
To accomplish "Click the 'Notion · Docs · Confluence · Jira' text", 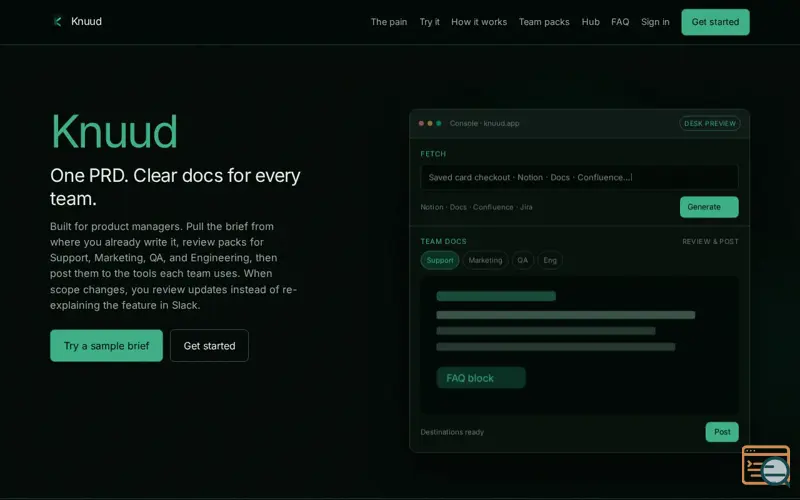I will 476,207.
